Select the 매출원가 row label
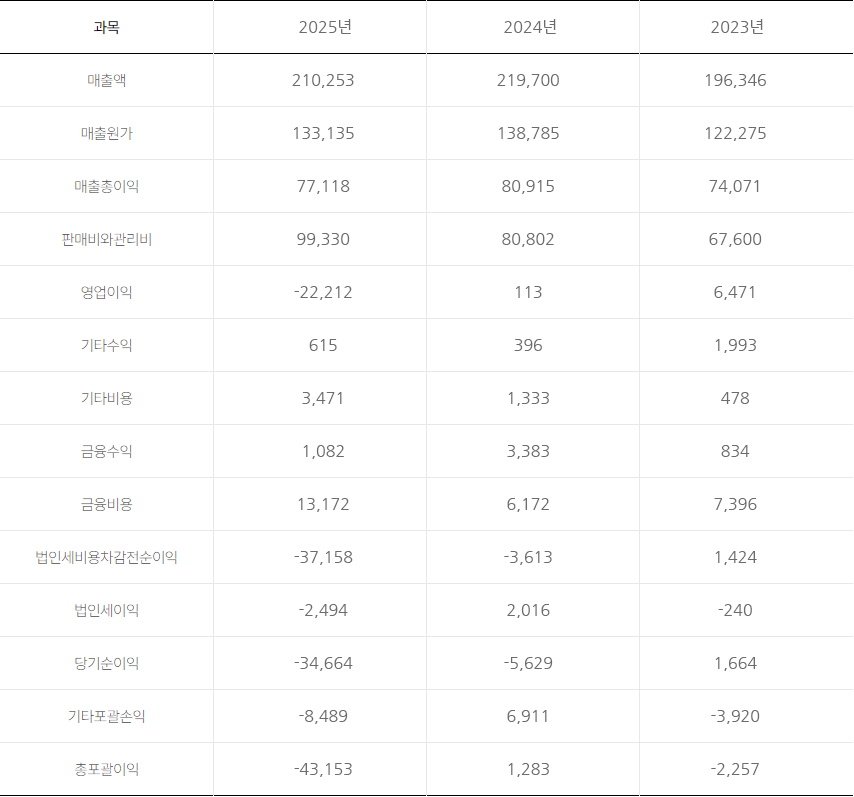 [106, 134]
